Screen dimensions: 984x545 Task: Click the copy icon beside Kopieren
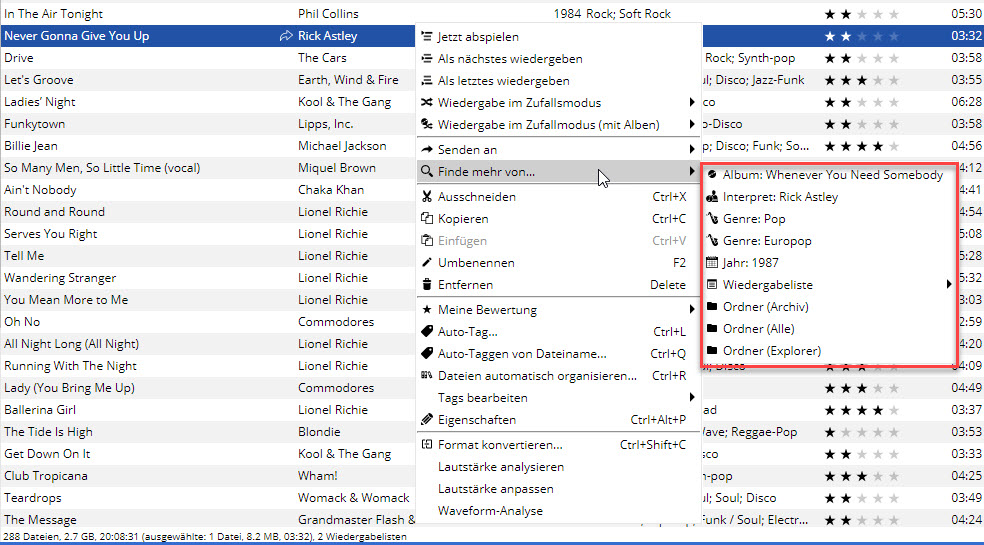[427, 219]
